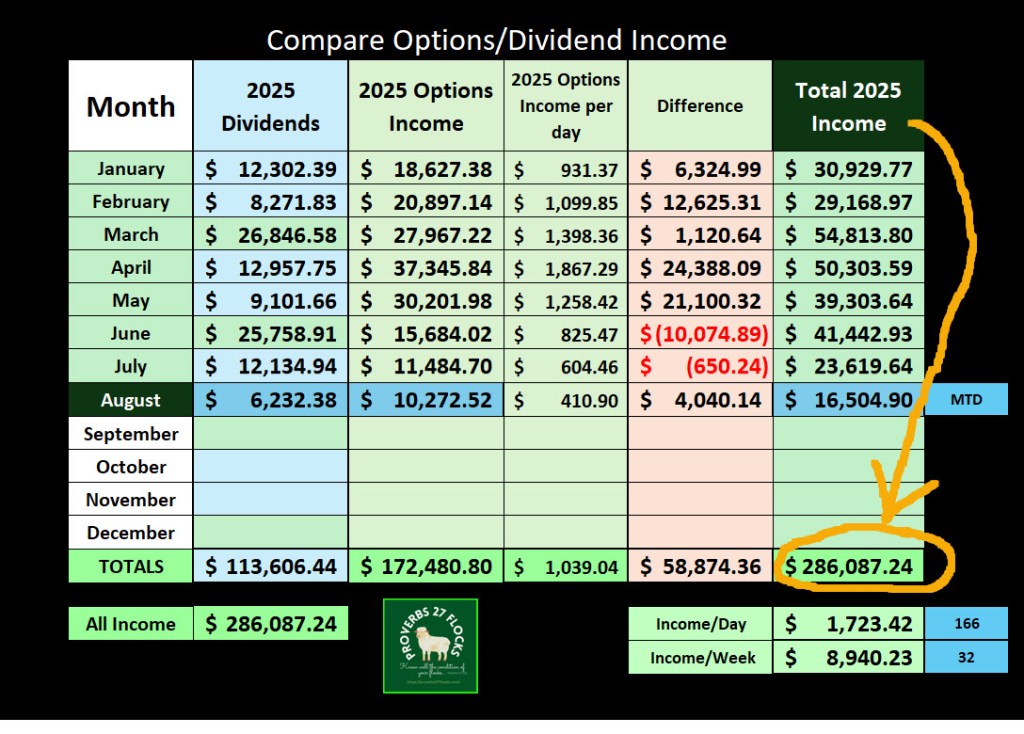Click the August month row label
Screen dimensions: 1024x734
point(130,400)
